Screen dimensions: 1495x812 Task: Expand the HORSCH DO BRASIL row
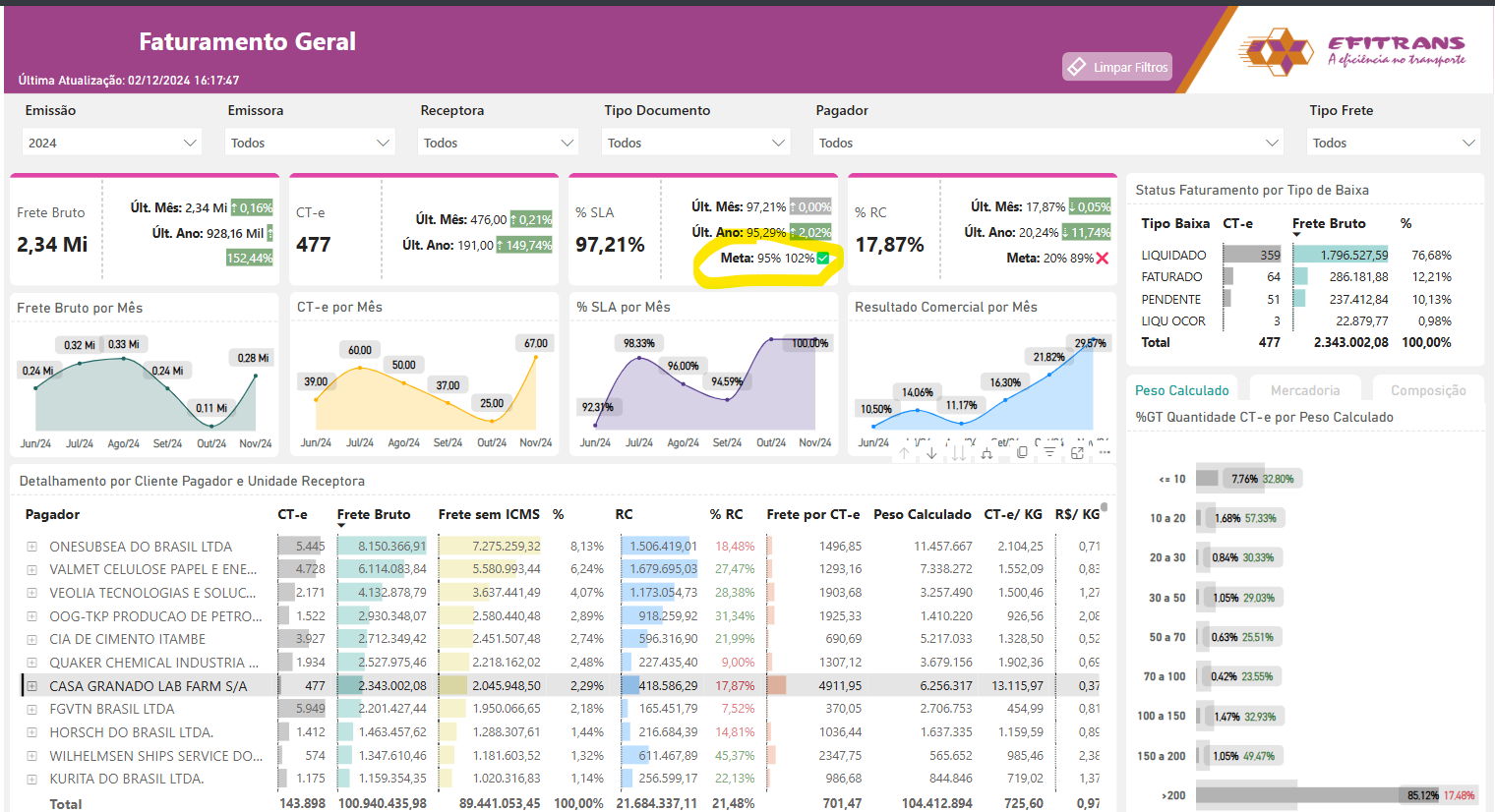[31, 732]
